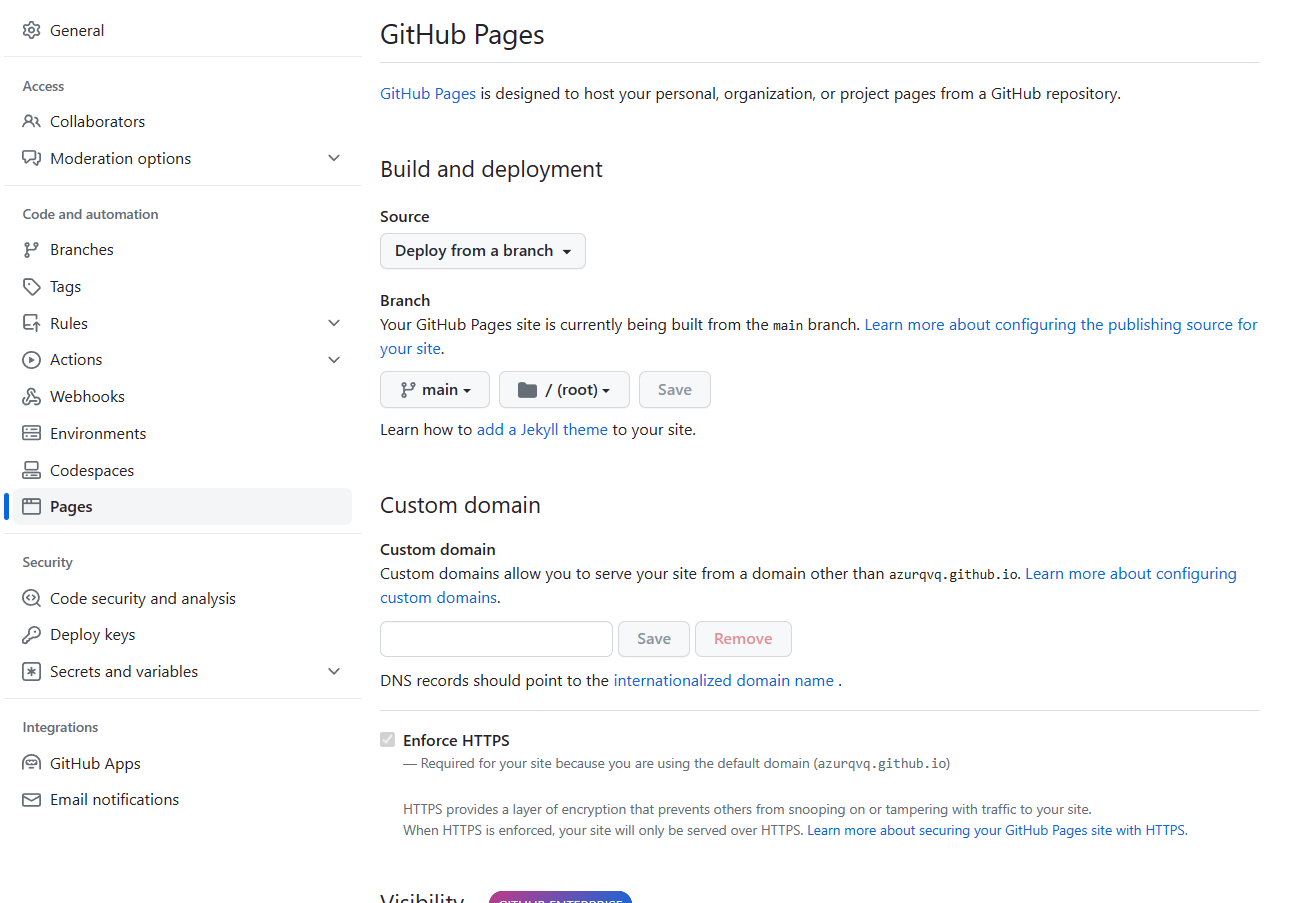The image size is (1289, 903).
Task: Toggle the Enforce HTTPS checkbox
Action: [x=387, y=739]
